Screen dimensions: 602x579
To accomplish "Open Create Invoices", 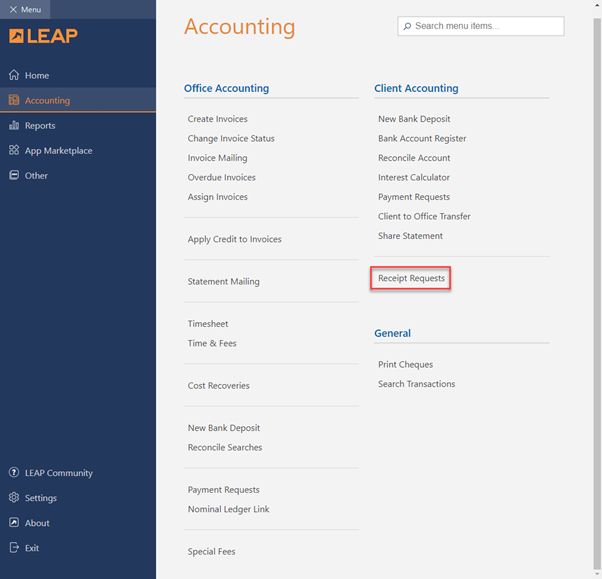I will coord(217,119).
